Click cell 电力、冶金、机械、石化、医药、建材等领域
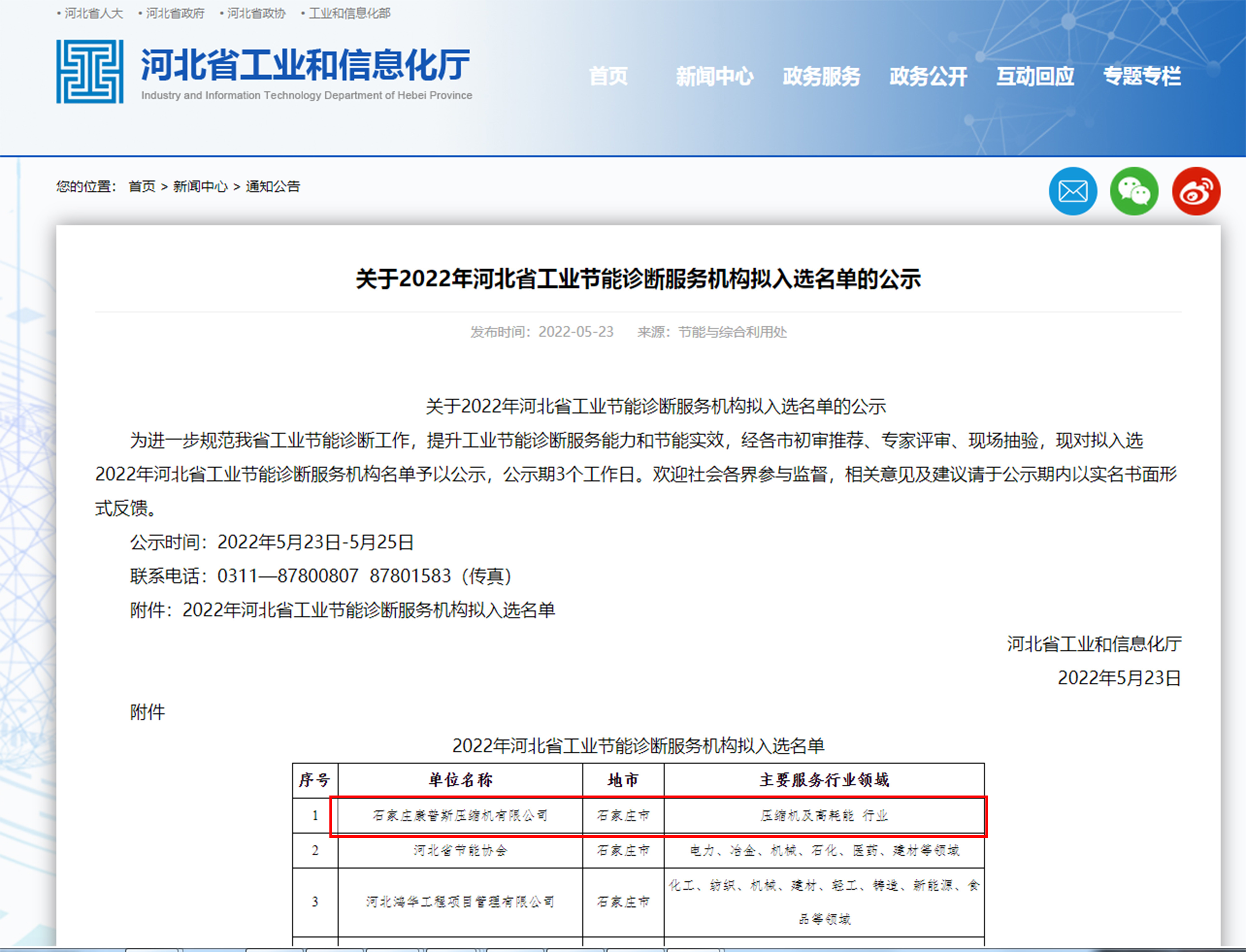The image size is (1246, 952). [x=824, y=850]
